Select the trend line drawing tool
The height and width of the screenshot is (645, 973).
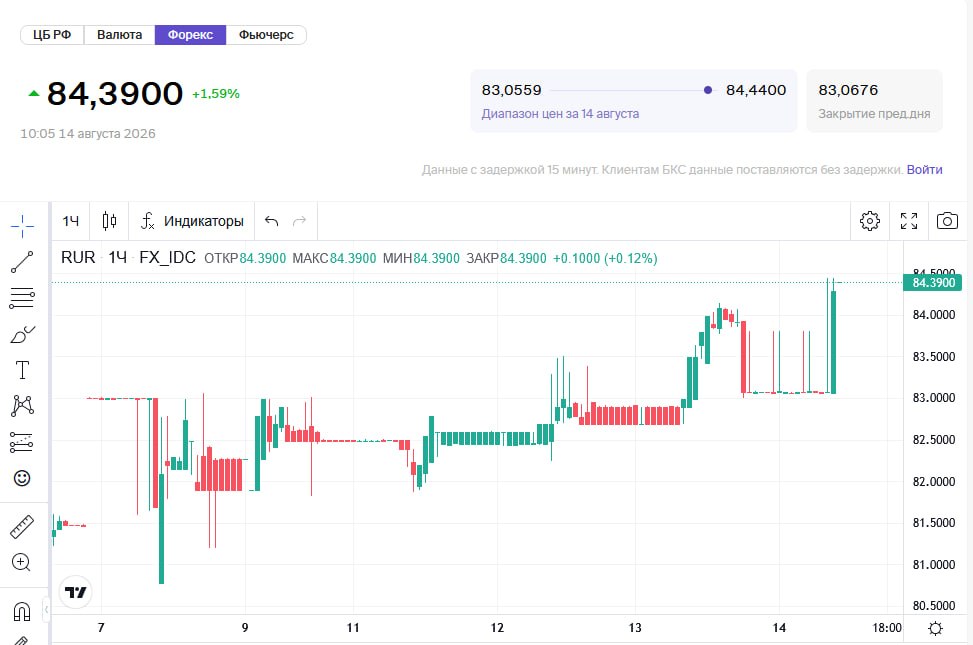(22, 262)
